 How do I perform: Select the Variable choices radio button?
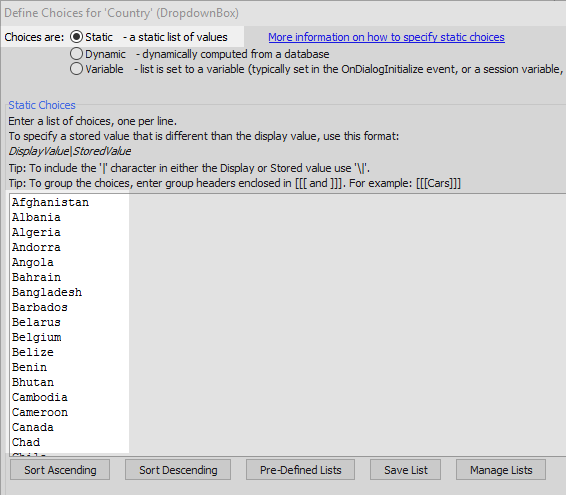coord(76,69)
